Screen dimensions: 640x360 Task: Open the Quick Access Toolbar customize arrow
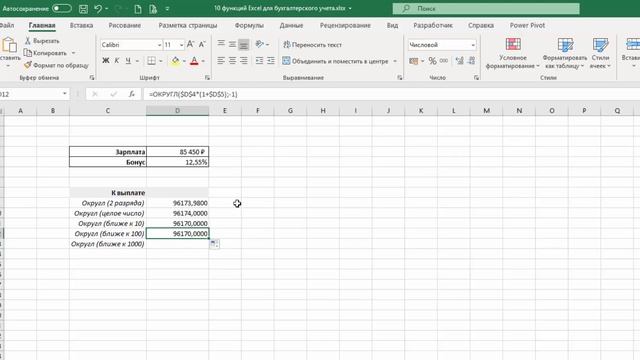(x=167, y=9)
